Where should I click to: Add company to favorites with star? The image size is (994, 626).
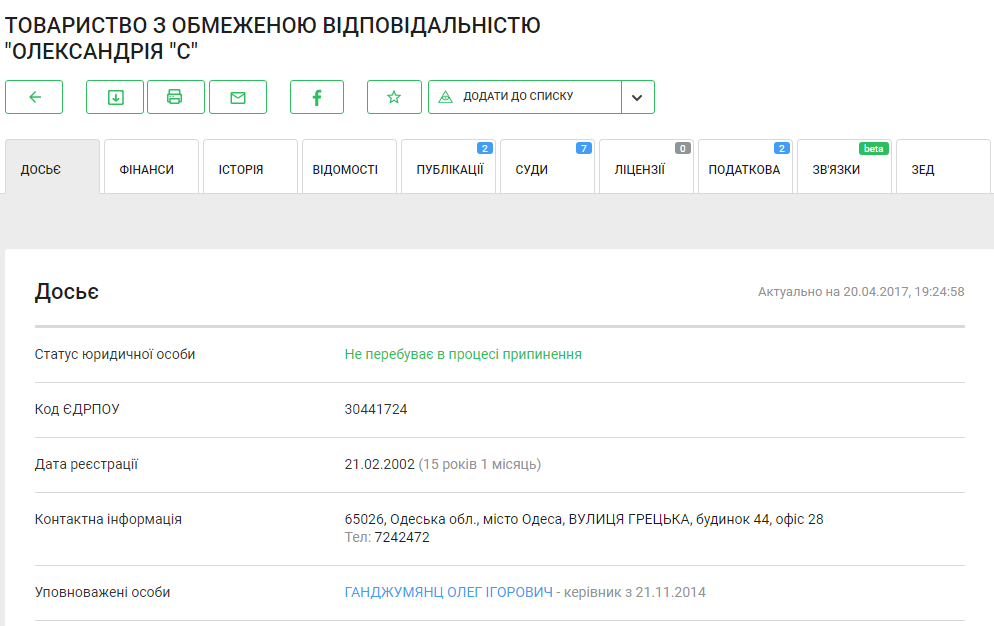(394, 97)
